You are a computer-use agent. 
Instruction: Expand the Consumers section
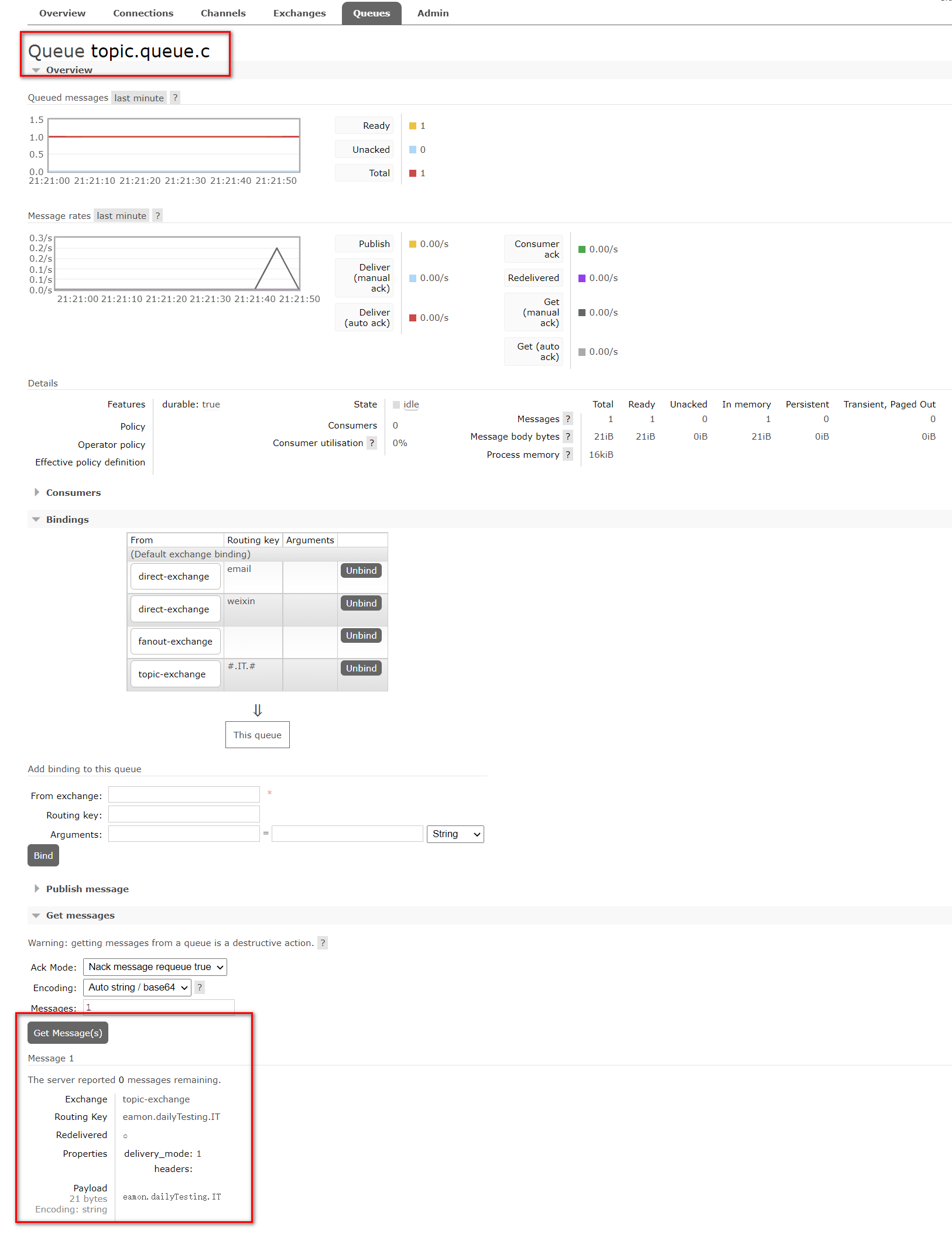(x=73, y=492)
